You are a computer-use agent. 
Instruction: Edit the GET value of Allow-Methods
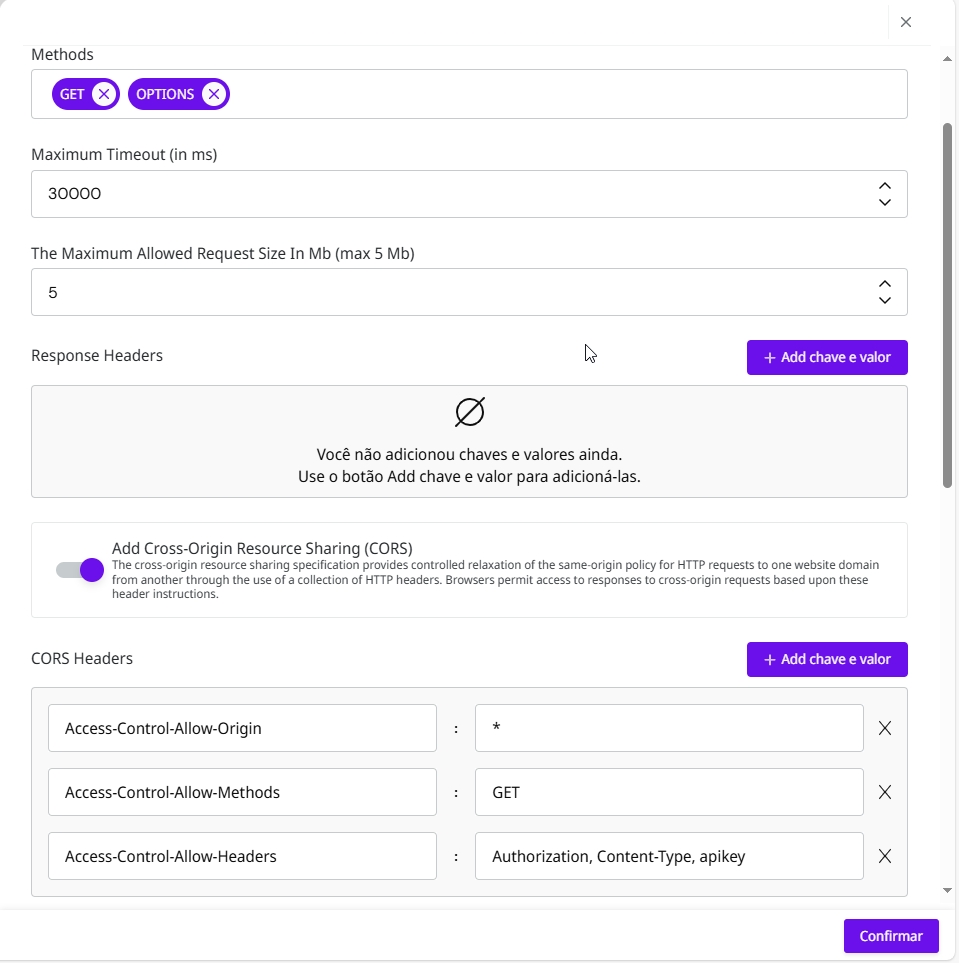click(668, 792)
